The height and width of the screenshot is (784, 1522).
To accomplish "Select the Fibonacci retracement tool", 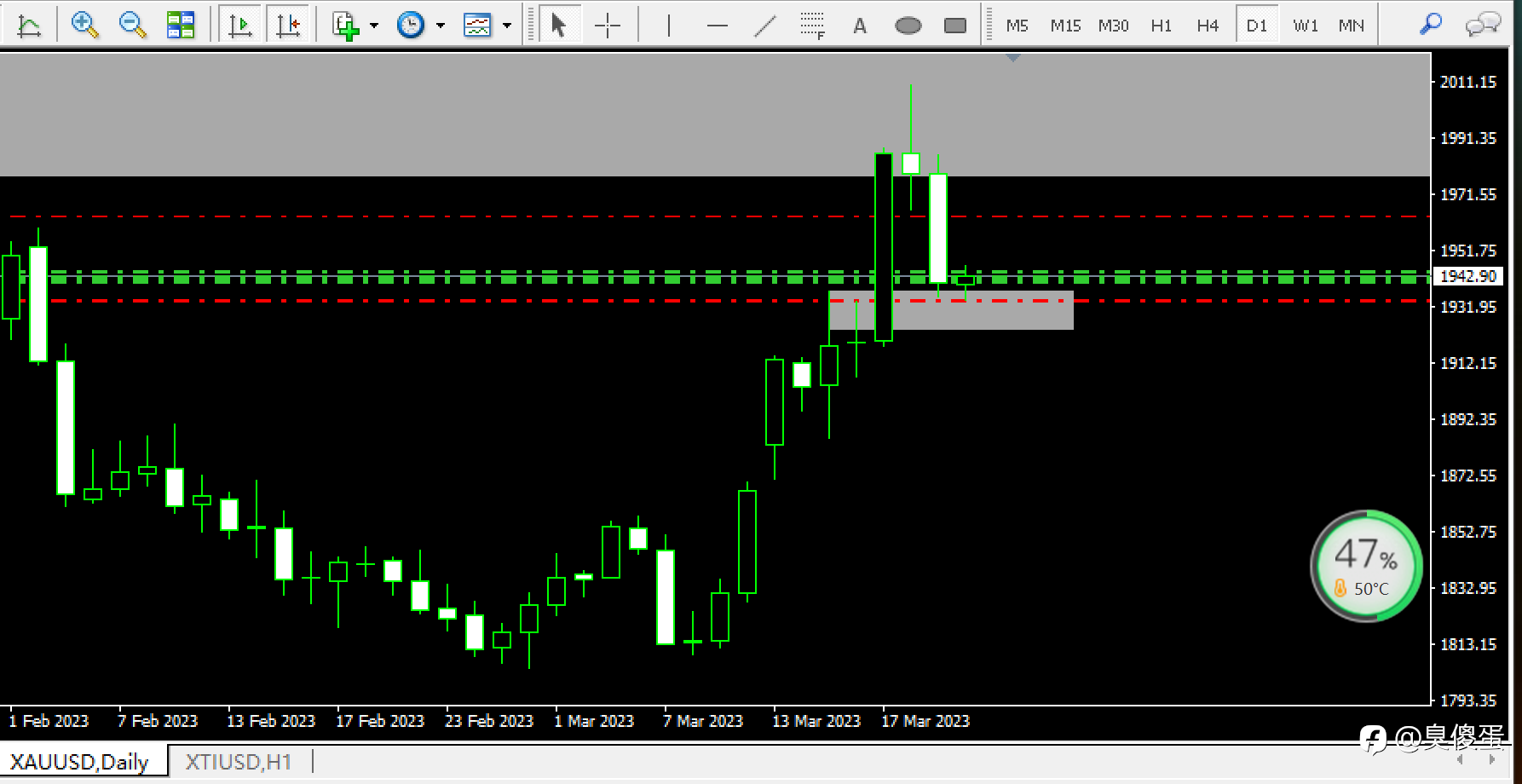I will (813, 26).
